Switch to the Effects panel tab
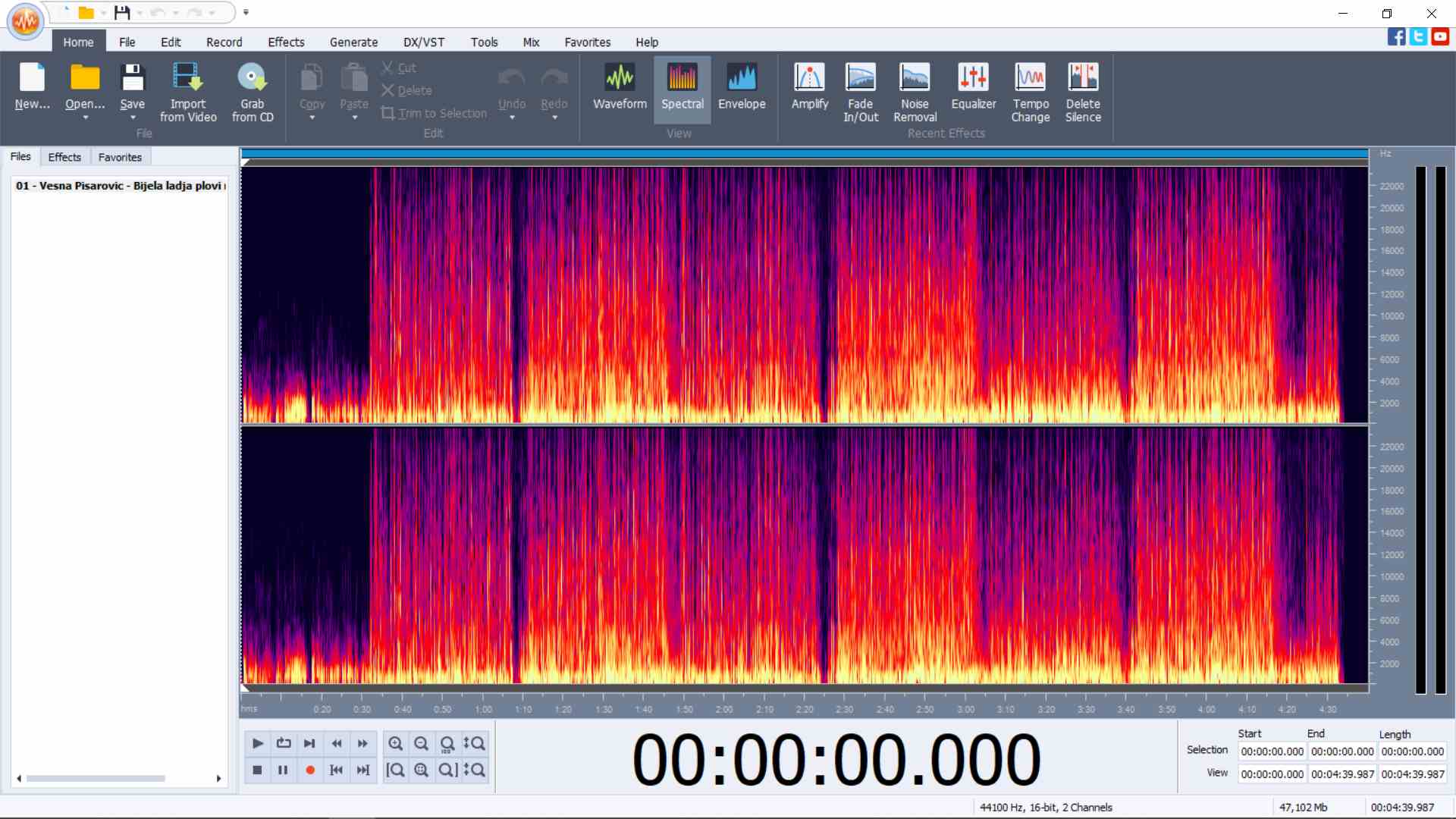1456x819 pixels. pyautogui.click(x=64, y=157)
